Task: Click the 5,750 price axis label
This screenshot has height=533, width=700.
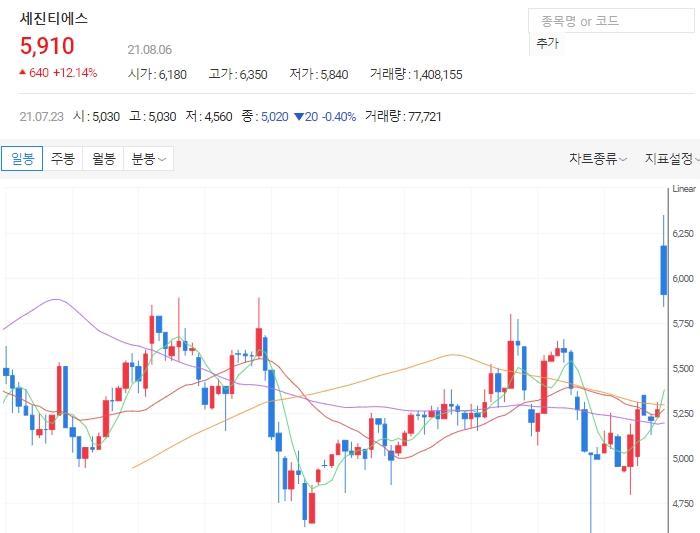Action: [x=683, y=324]
